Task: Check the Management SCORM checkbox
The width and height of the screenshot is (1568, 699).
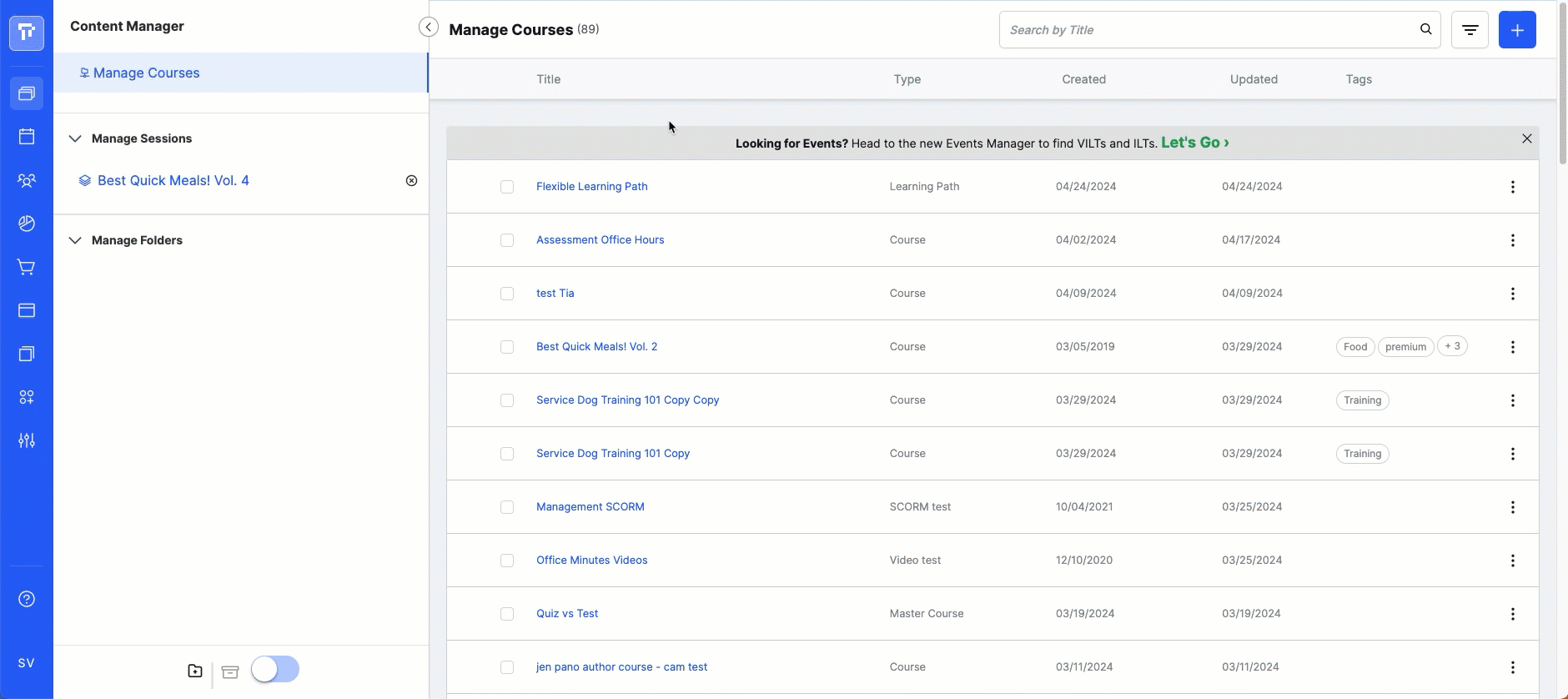Action: (x=507, y=507)
